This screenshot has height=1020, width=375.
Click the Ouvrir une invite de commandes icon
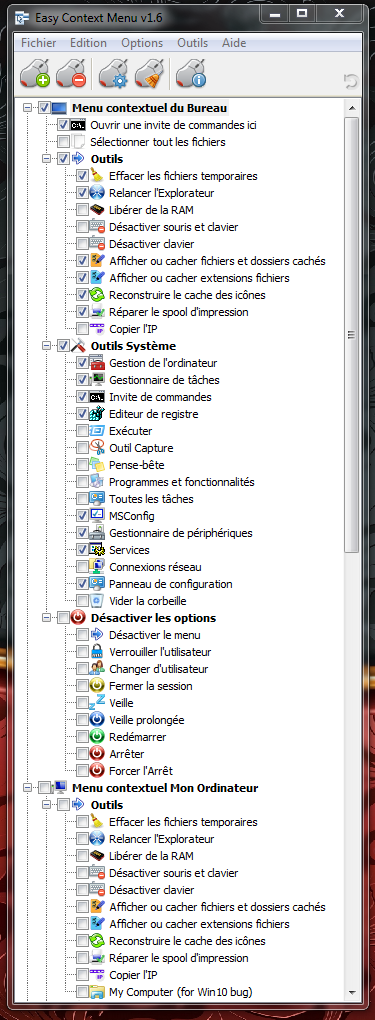point(78,125)
